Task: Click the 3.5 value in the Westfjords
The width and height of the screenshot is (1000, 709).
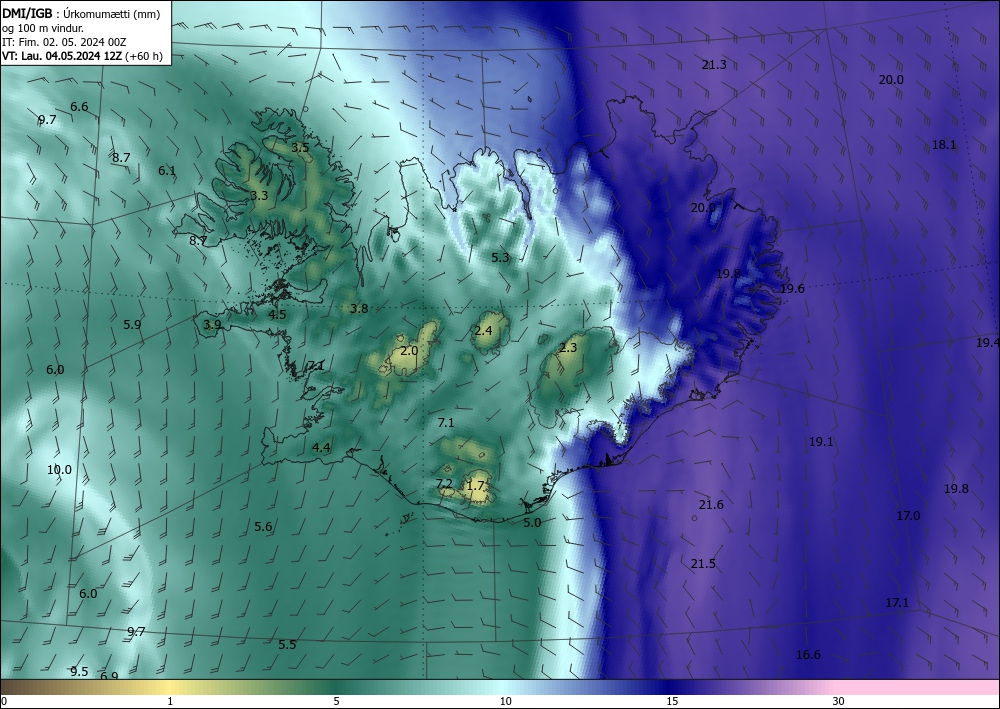Action: [300, 148]
